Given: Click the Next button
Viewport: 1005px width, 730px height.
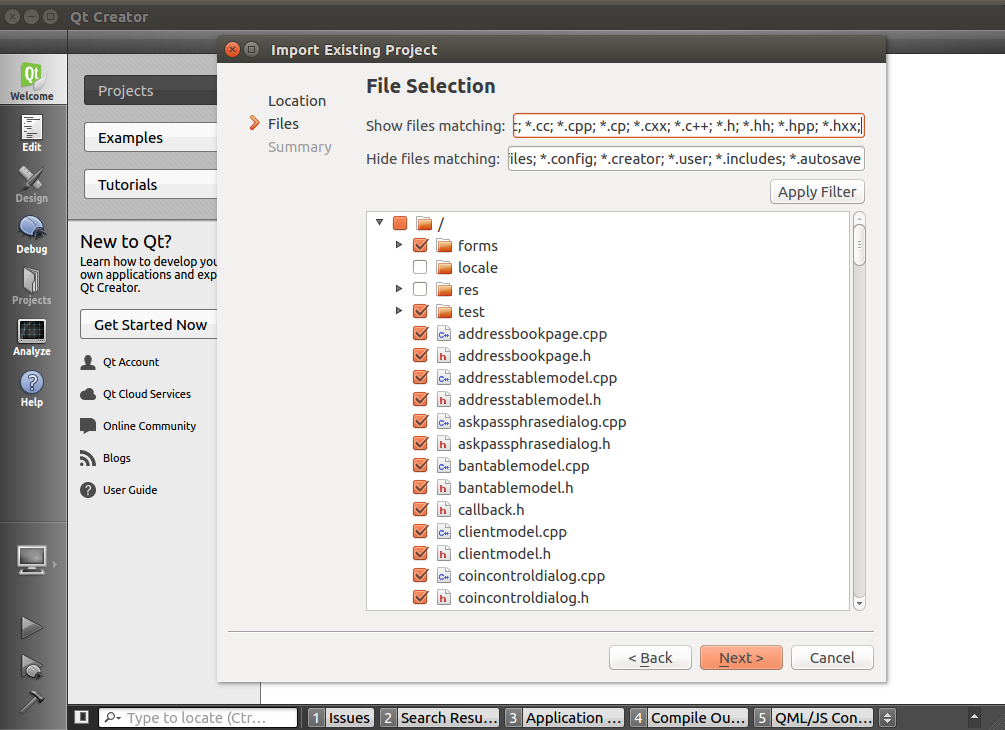Looking at the screenshot, I should point(740,658).
